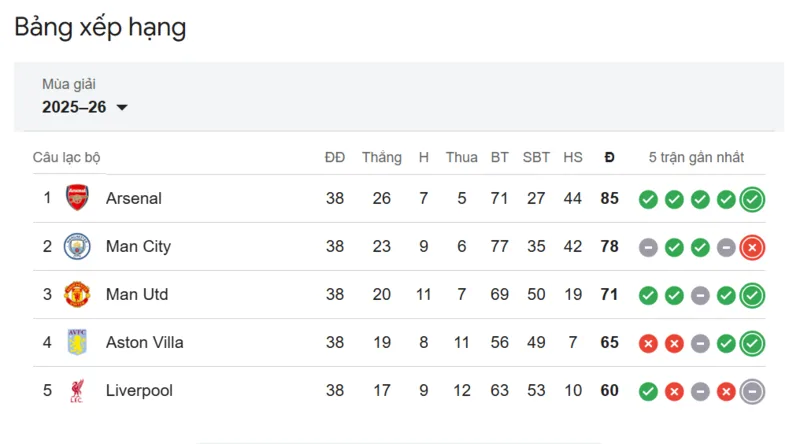
Task: Click the Thắng column header
Action: pyautogui.click(x=382, y=158)
